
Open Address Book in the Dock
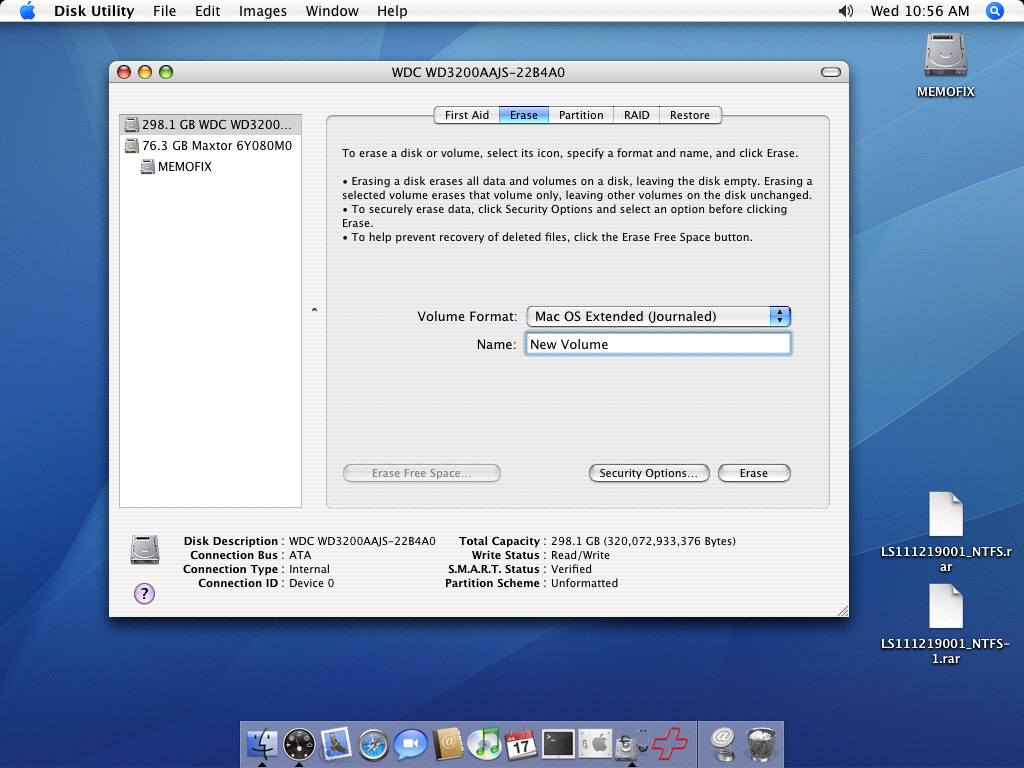pyautogui.click(x=447, y=744)
